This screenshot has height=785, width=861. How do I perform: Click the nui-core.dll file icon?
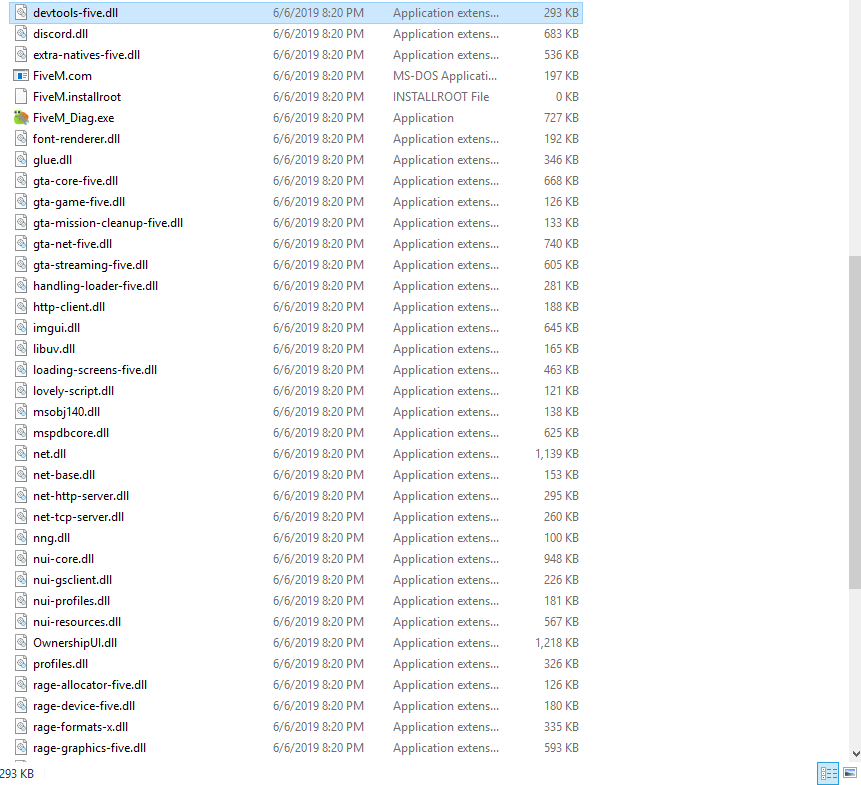21,559
